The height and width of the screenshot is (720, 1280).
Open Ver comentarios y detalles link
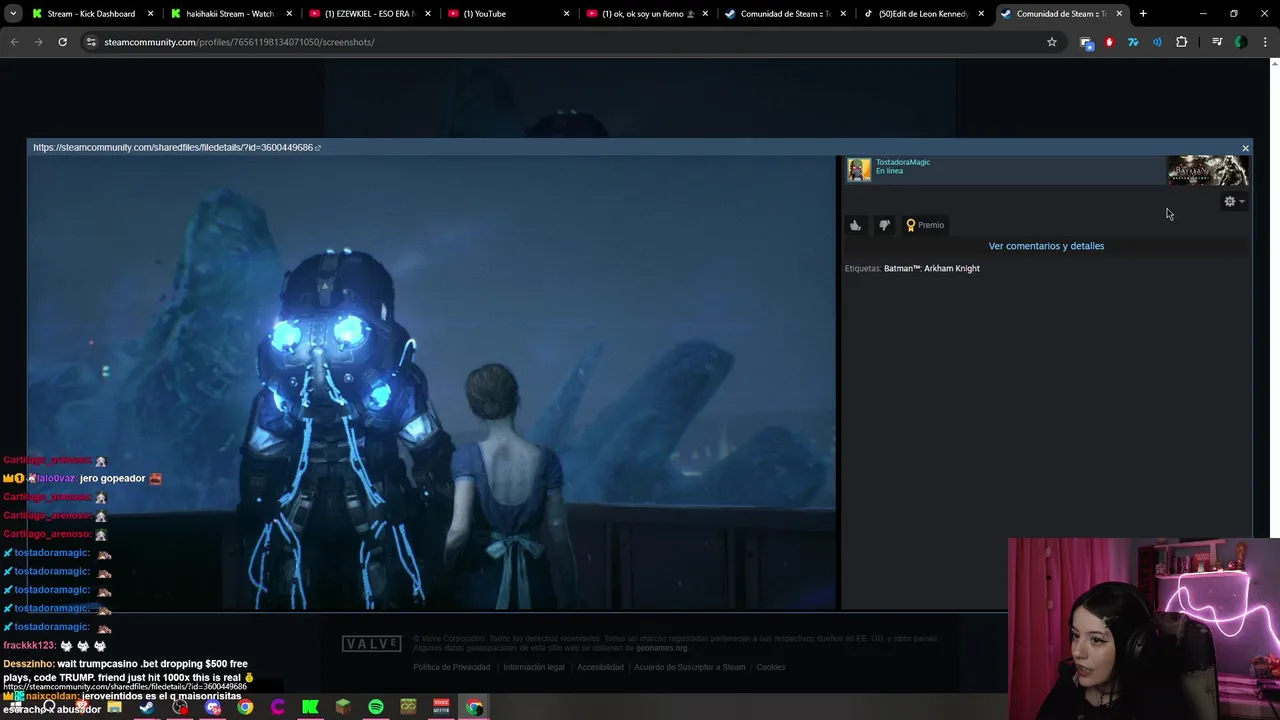[x=1046, y=246]
